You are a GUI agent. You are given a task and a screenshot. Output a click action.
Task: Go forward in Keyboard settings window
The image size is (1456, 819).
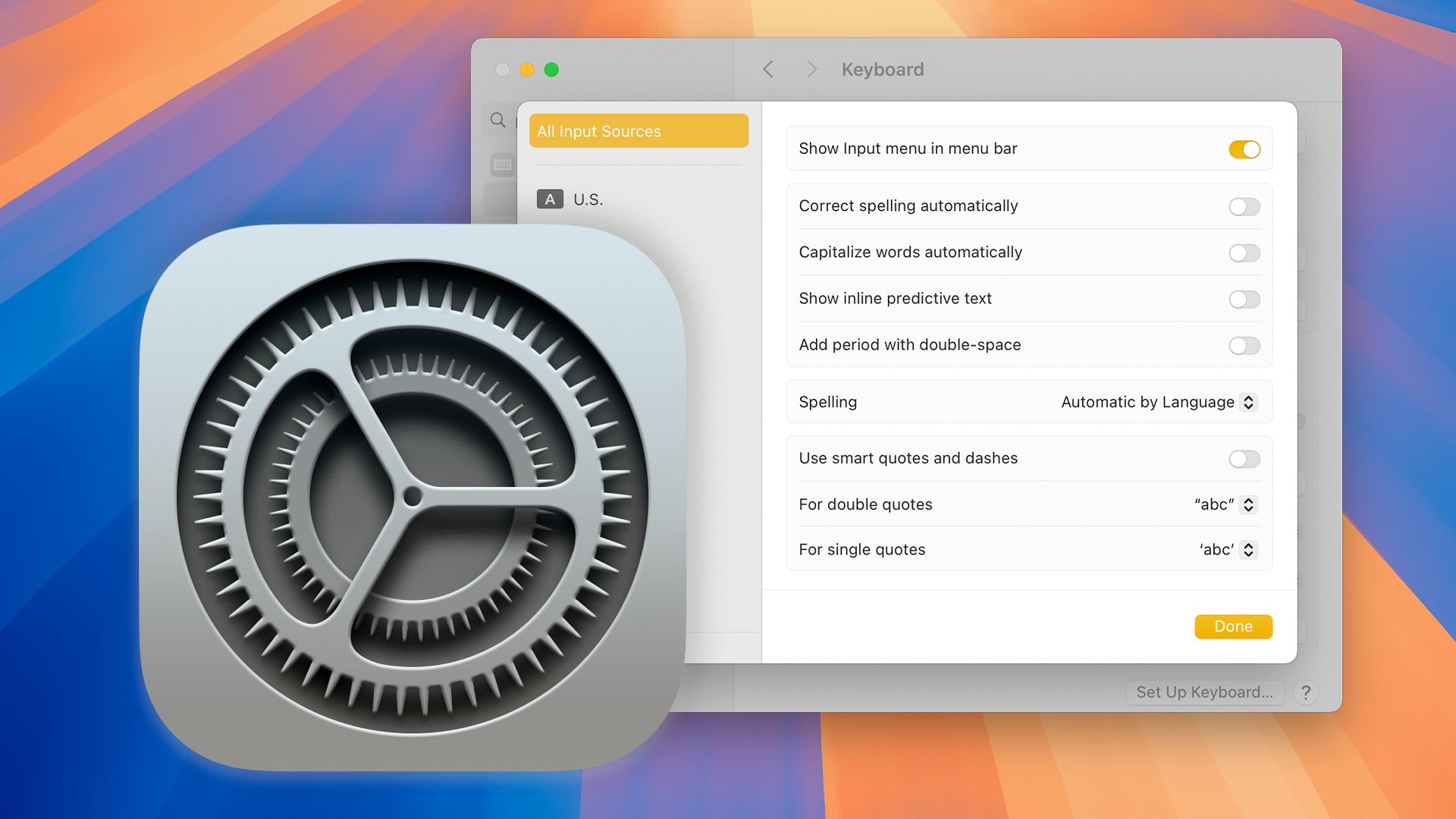pyautogui.click(x=811, y=69)
